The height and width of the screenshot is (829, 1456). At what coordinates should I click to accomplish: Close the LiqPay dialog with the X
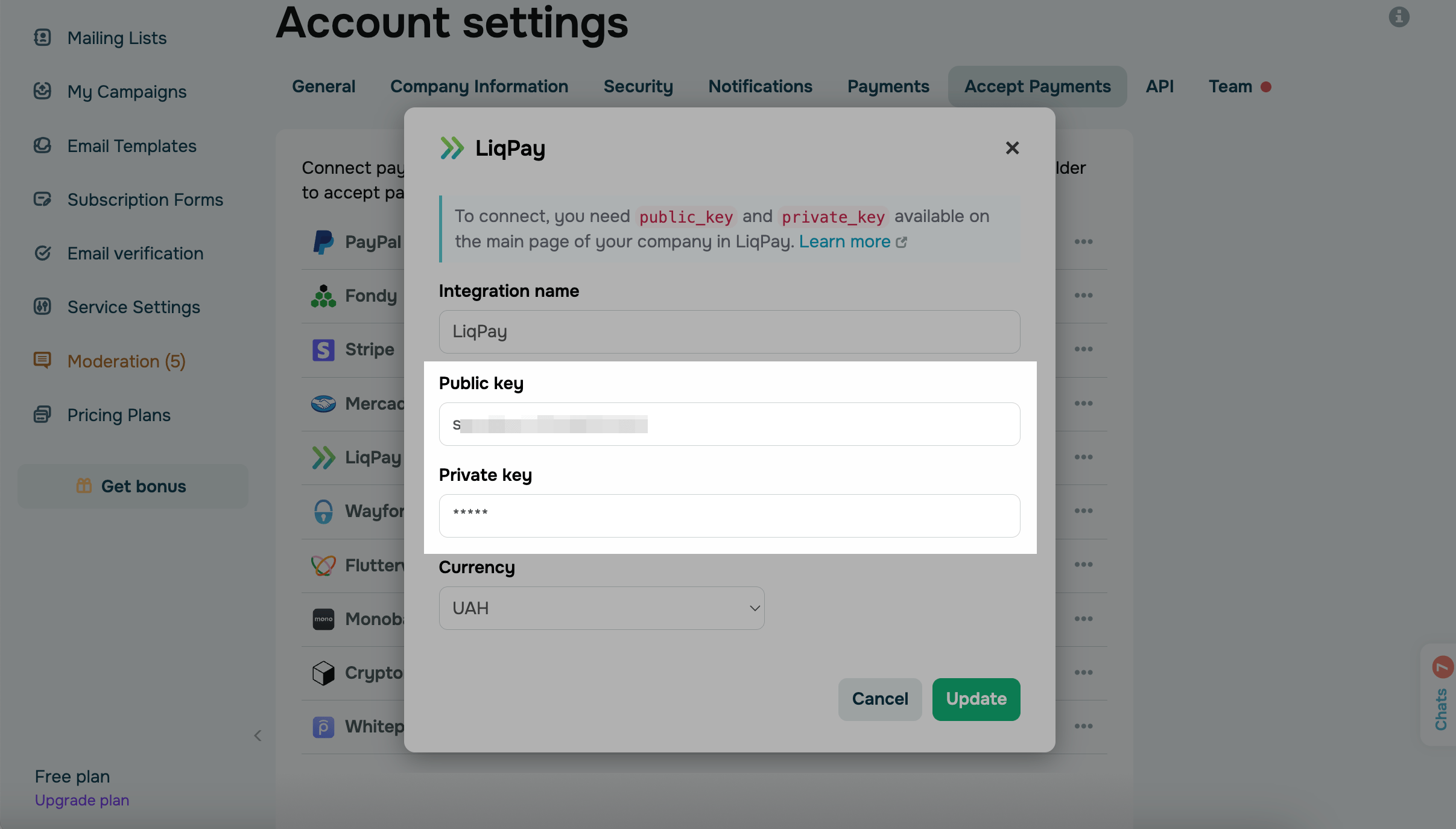point(1012,148)
